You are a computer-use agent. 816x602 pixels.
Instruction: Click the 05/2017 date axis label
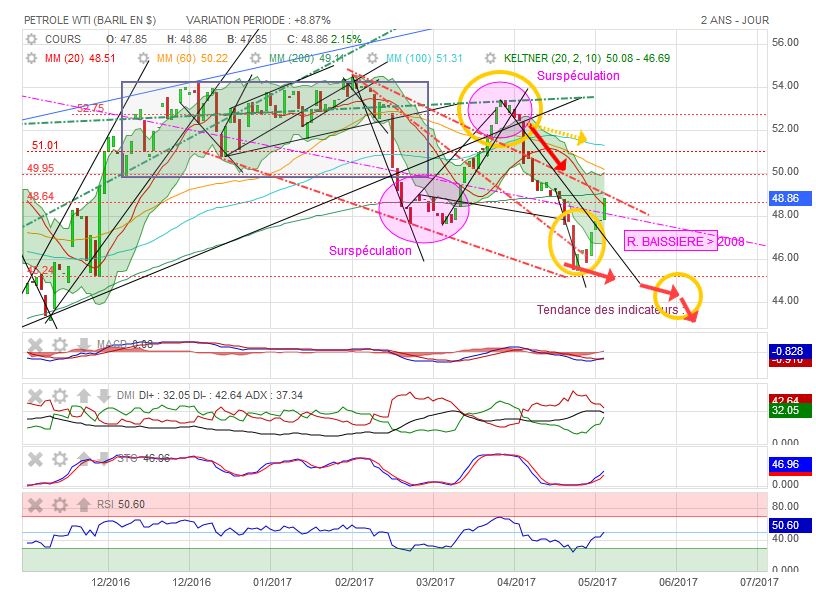597,582
